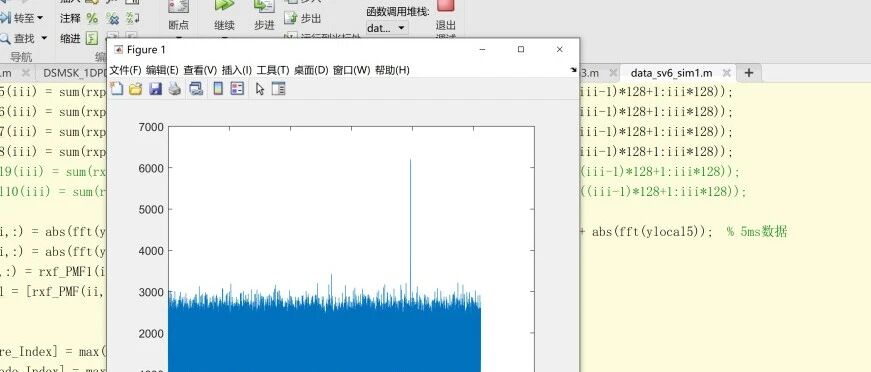This screenshot has height=372, width=871.
Task: Open 窗口(W) menu in Figure 1
Action: click(x=351, y=70)
